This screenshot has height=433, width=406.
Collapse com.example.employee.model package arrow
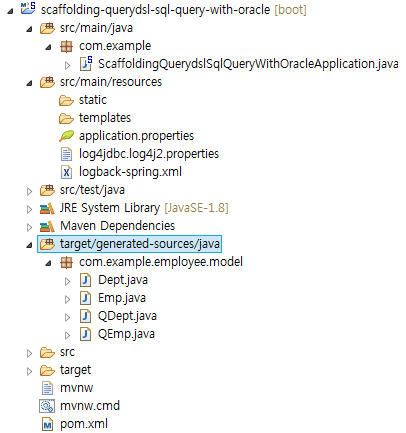[x=49, y=263]
